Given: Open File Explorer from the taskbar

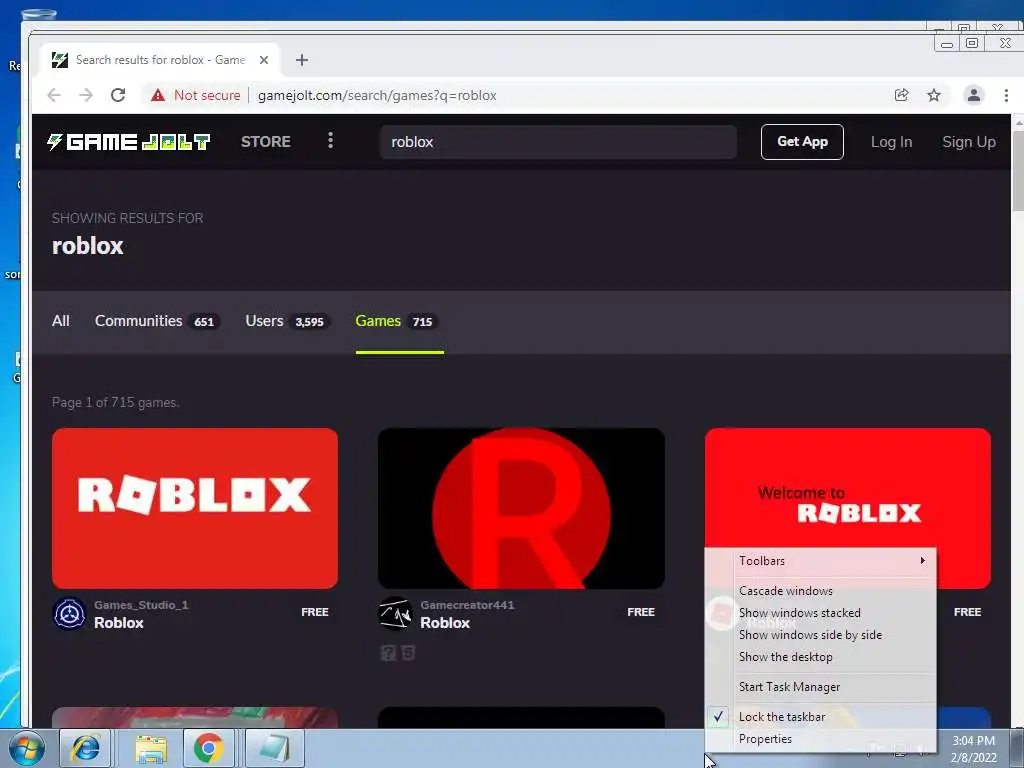Looking at the screenshot, I should pos(151,748).
